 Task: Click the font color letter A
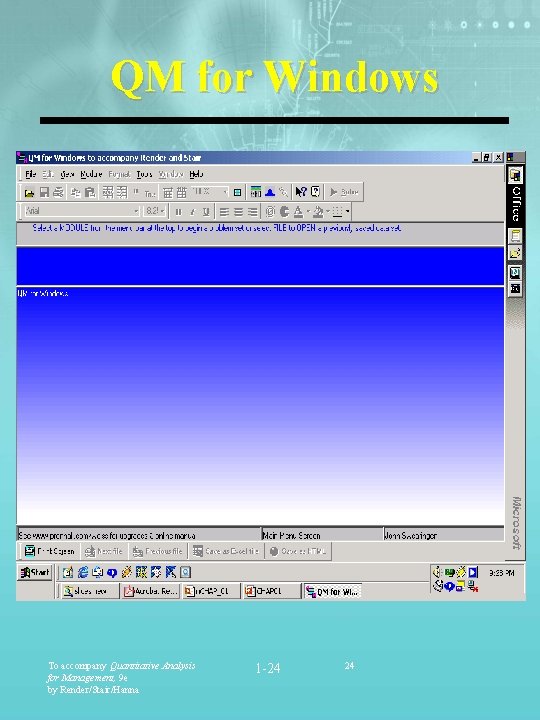coord(298,211)
